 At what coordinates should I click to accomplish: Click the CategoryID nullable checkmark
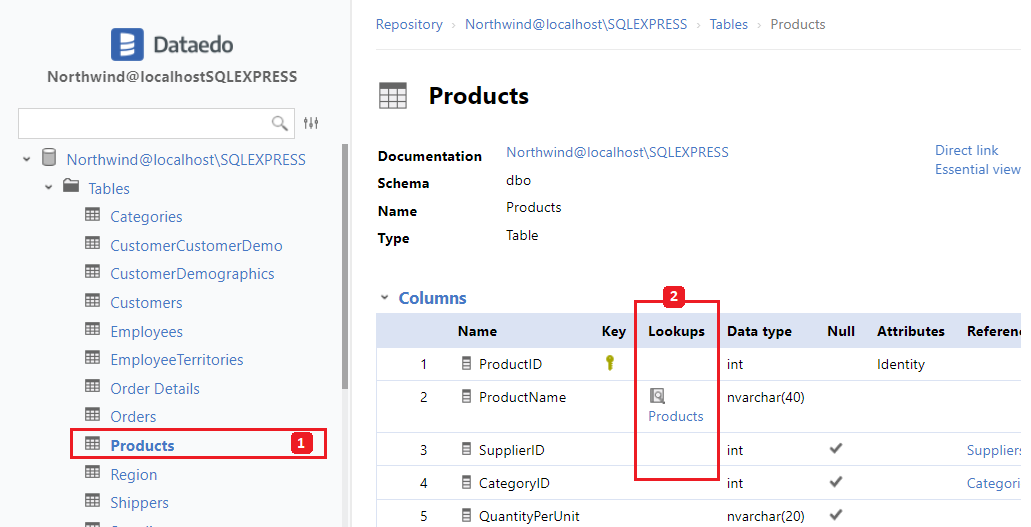click(x=836, y=482)
